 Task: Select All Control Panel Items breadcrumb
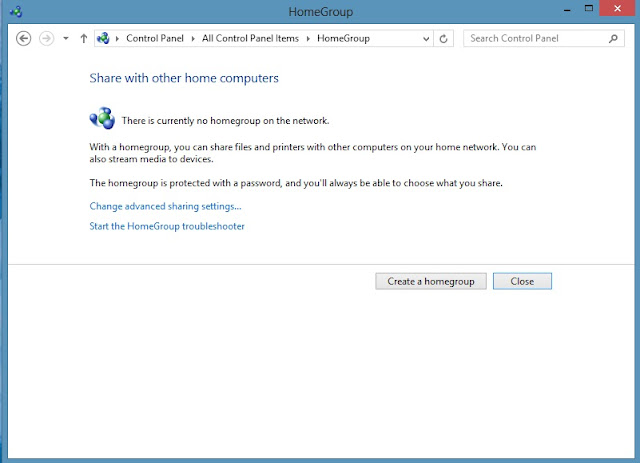pos(250,38)
